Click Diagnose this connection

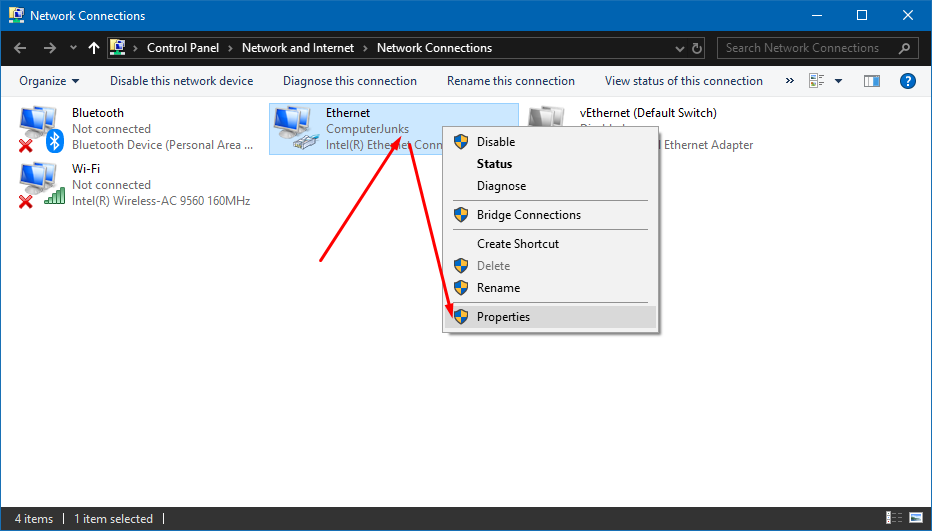[350, 81]
